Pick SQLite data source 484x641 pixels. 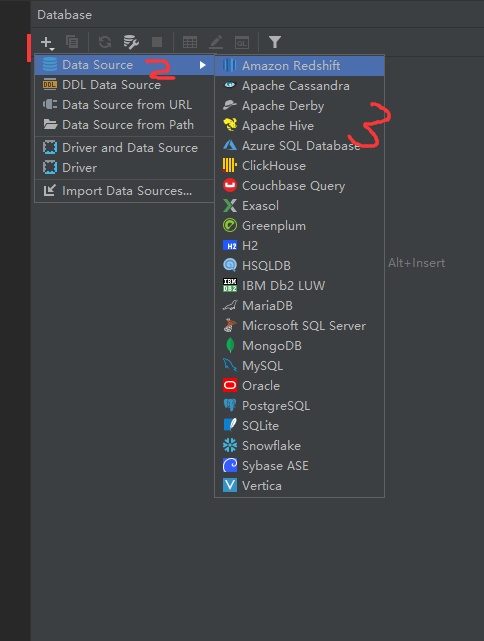tap(299, 426)
